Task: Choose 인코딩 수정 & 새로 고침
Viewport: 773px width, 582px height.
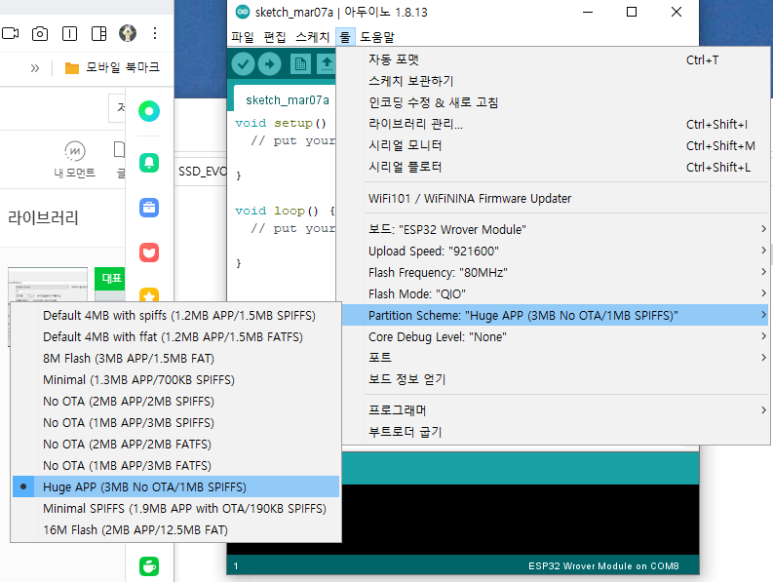Action: 552,103
